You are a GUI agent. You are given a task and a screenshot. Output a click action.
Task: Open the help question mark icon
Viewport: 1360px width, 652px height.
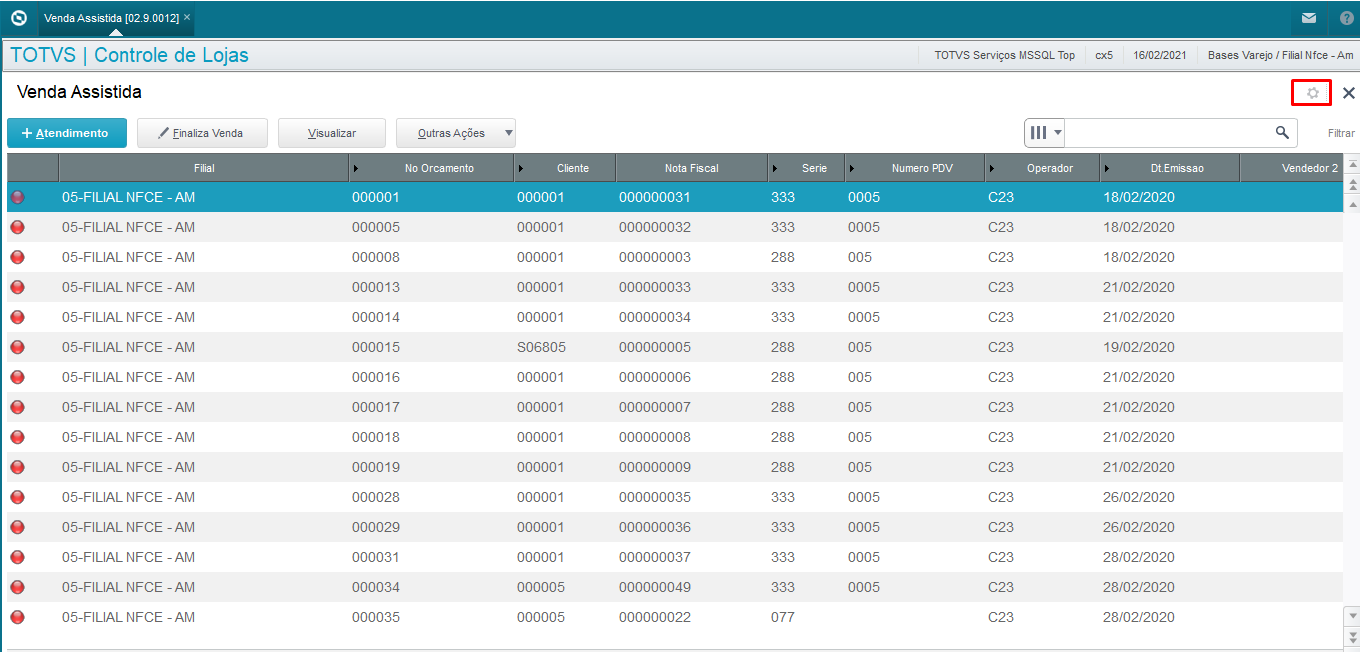coord(1347,18)
